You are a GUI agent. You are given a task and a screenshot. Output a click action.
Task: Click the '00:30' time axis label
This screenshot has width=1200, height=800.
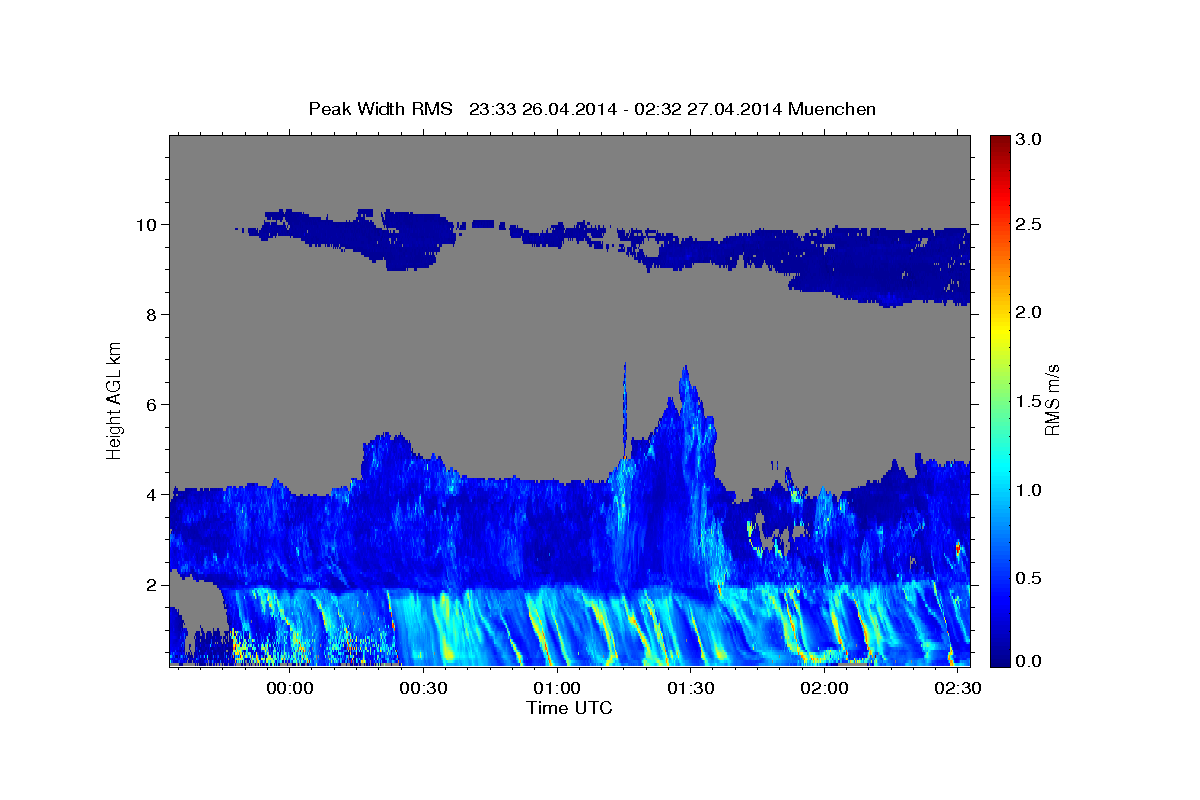pyautogui.click(x=423, y=689)
